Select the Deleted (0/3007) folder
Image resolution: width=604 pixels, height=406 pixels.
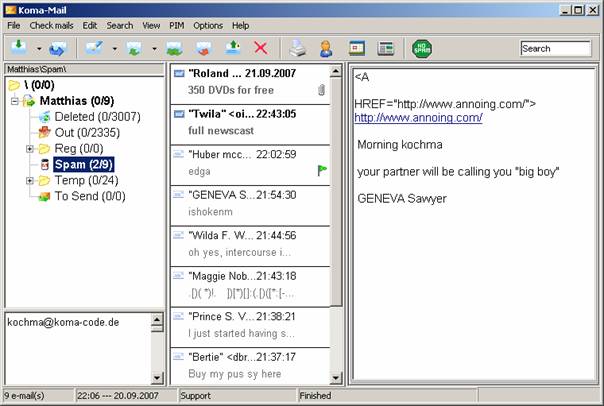click(97, 117)
